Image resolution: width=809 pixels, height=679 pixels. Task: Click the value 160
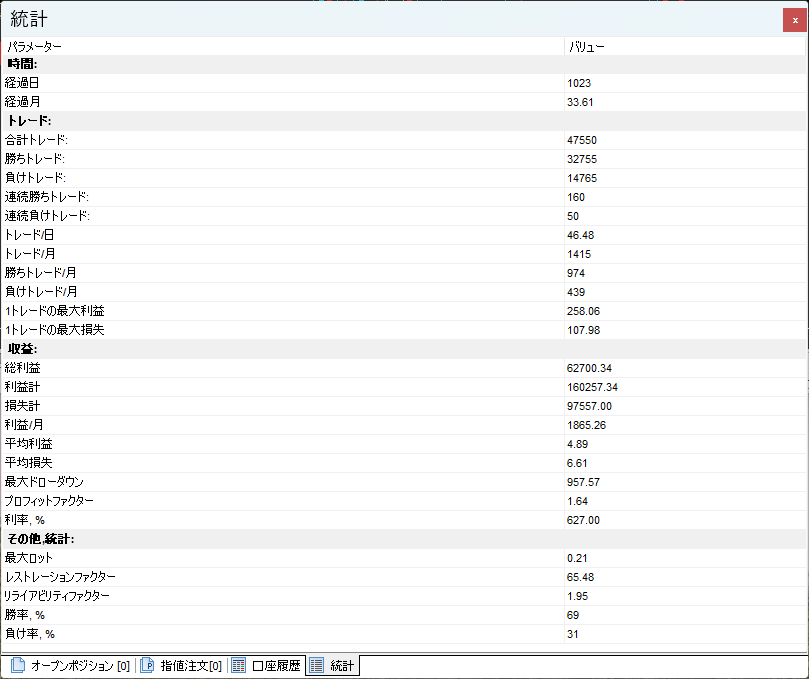pyautogui.click(x=576, y=197)
